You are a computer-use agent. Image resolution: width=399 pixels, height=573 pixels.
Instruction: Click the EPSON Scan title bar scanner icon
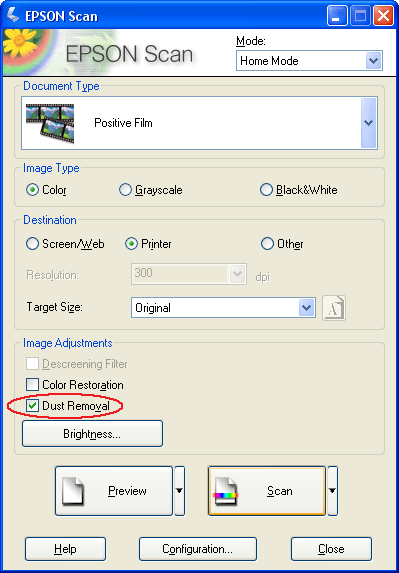point(12,16)
